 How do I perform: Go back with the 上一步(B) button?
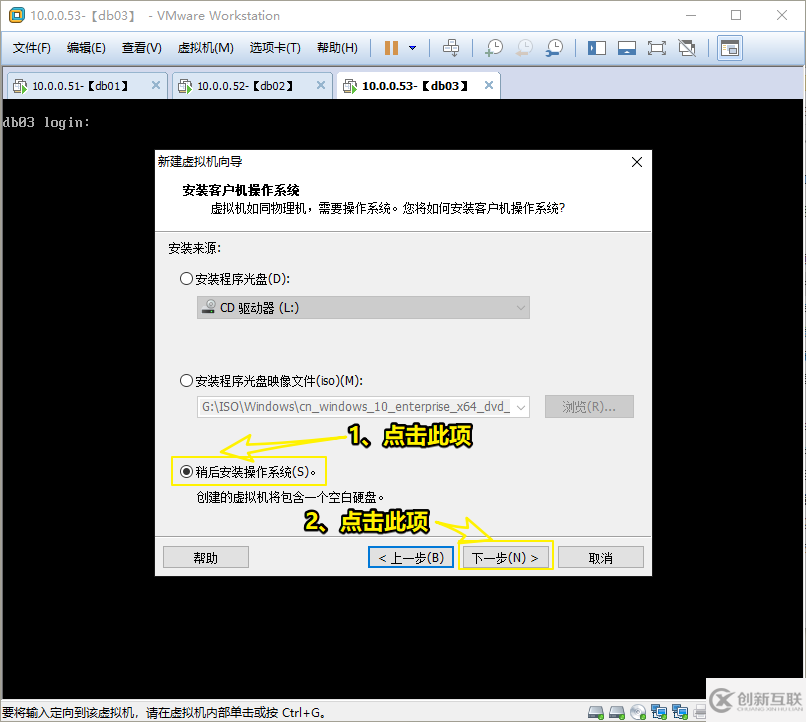tap(411, 558)
